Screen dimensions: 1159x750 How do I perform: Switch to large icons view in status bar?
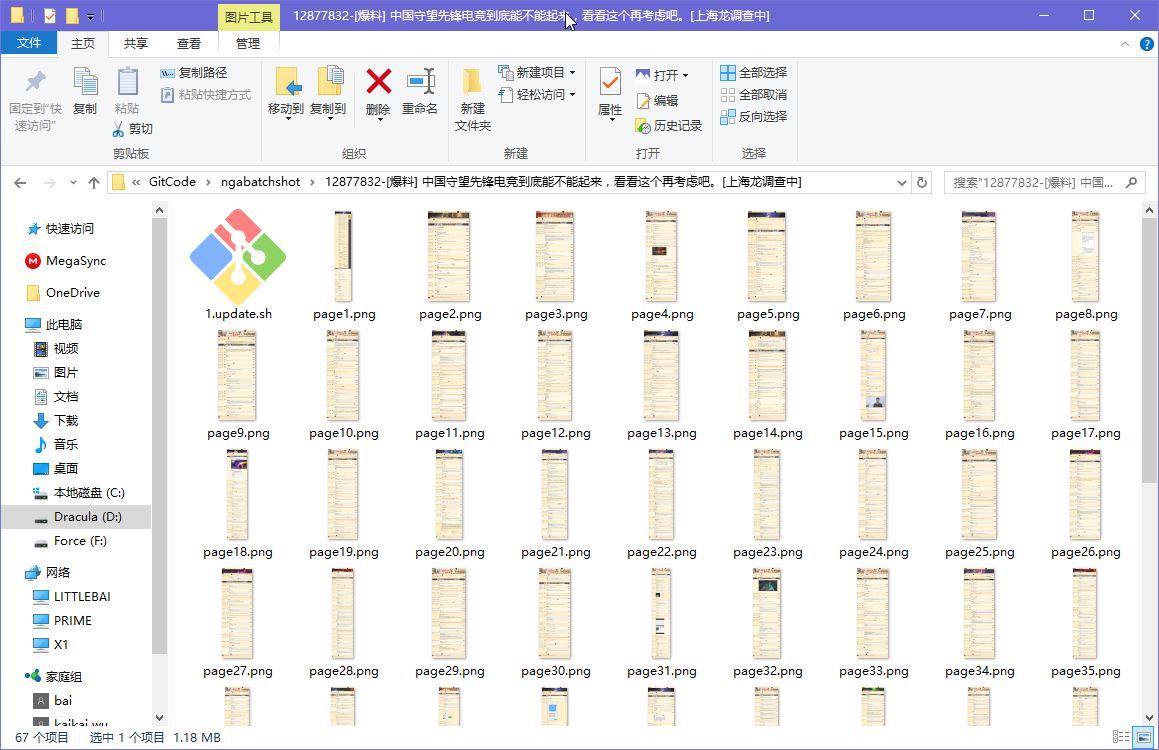click(1143, 737)
